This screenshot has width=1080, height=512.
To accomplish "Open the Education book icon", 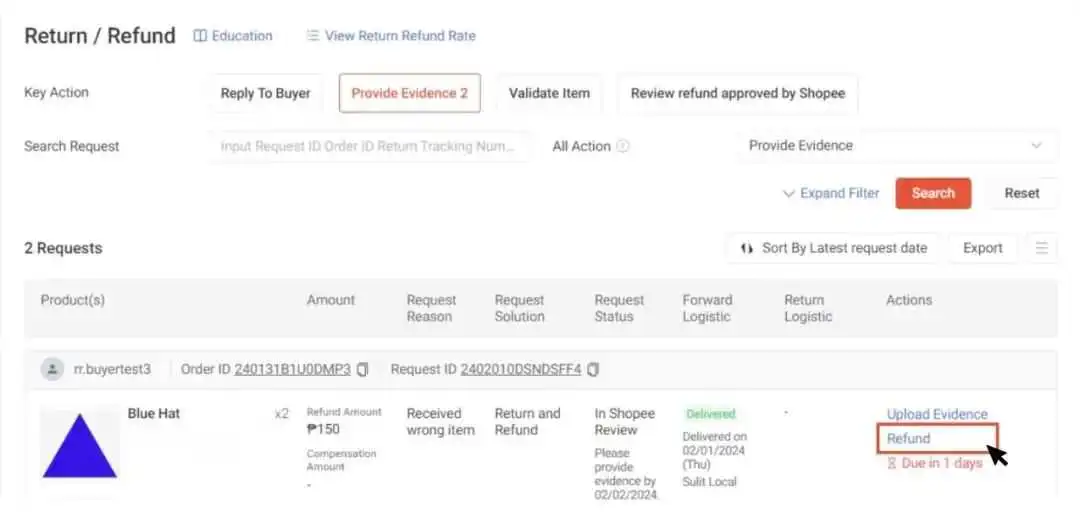I will point(200,36).
